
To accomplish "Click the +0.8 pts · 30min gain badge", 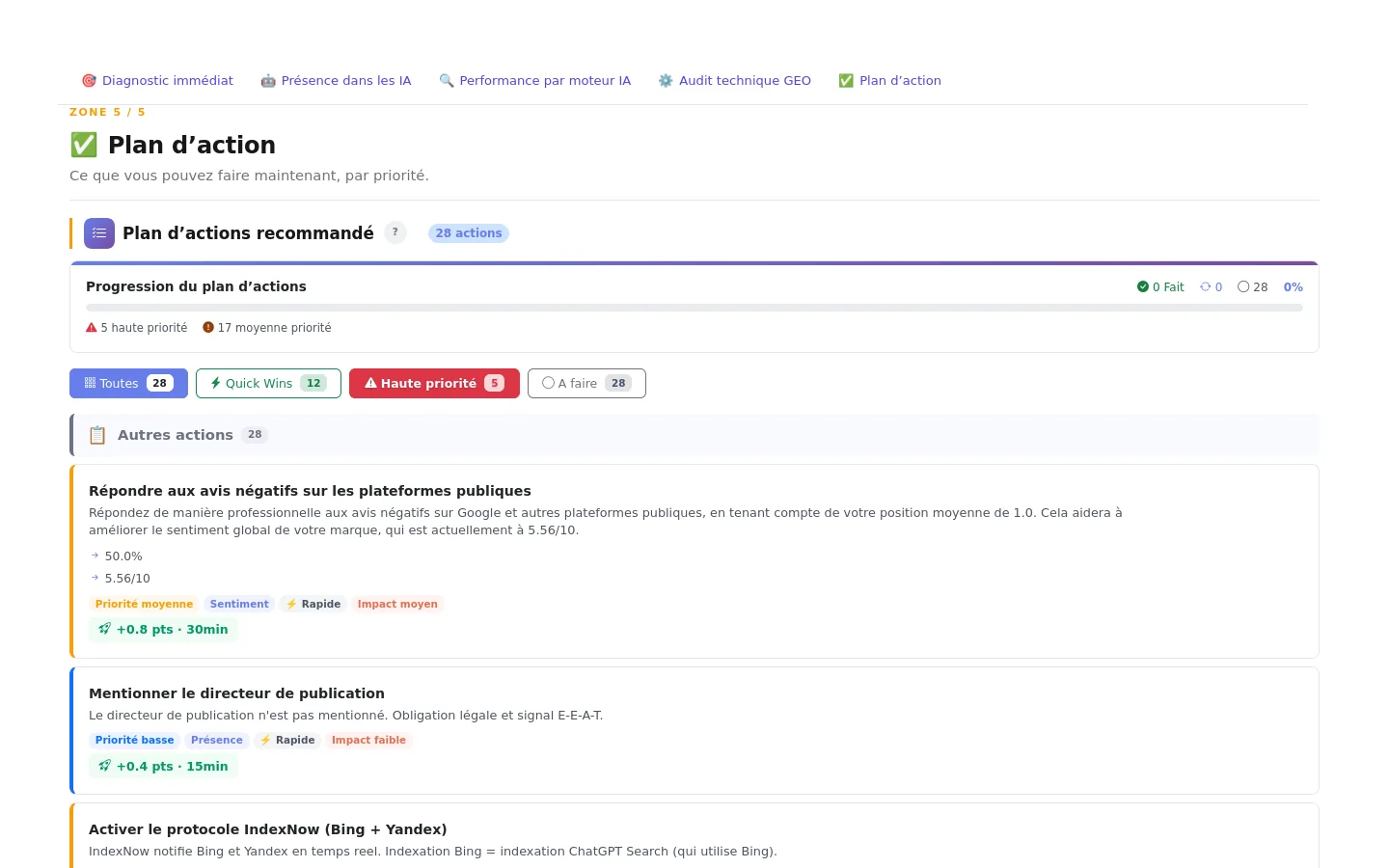I will [163, 629].
